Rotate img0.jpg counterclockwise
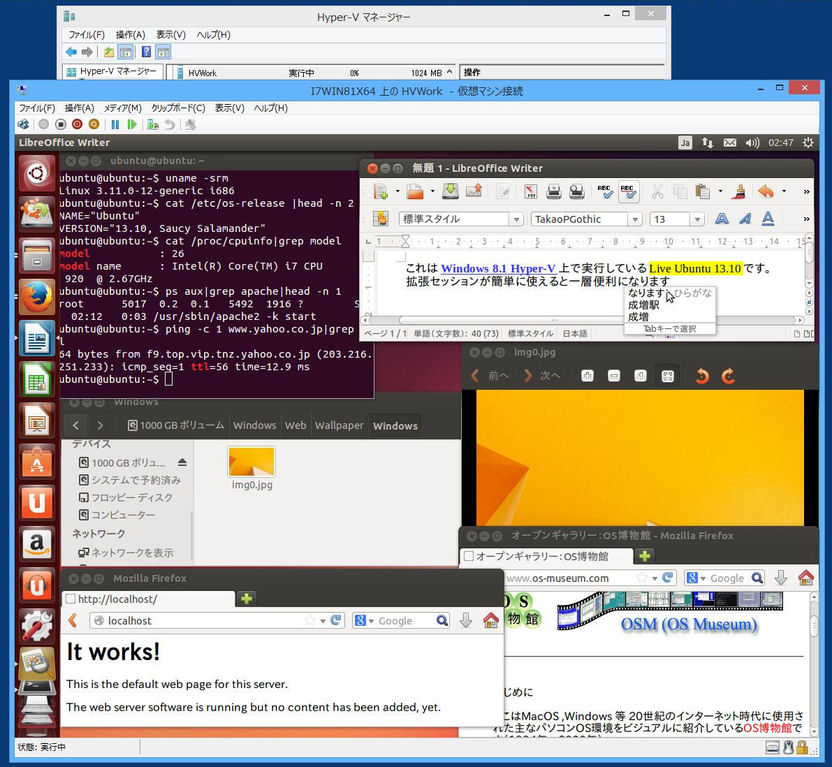The height and width of the screenshot is (767, 832). coord(702,376)
